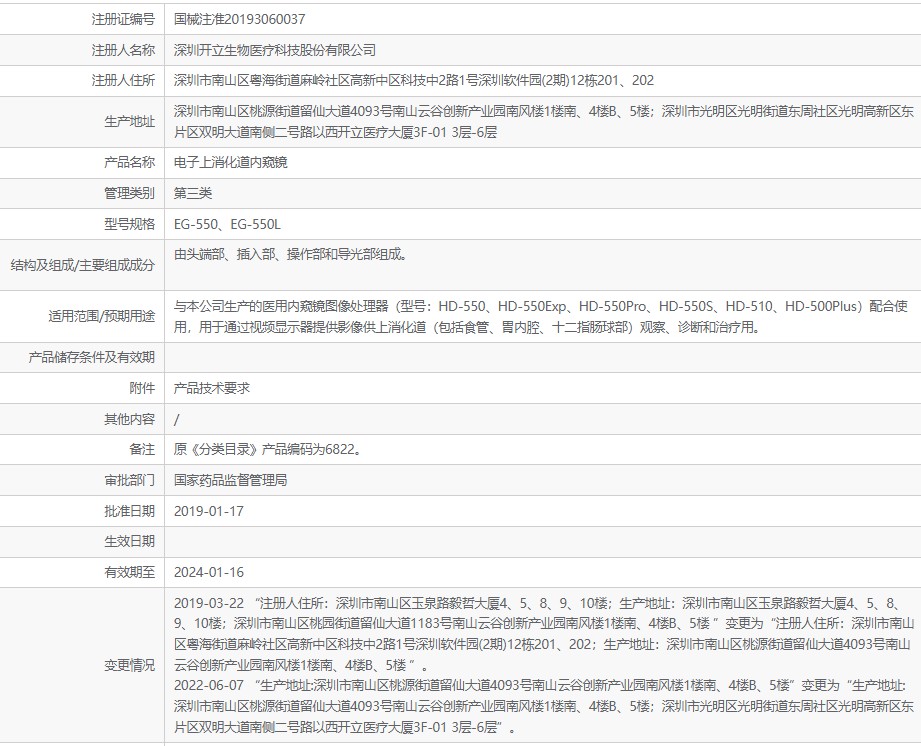Viewport: 921px width, 746px height.
Task: Select the 2019-03-22 change record
Action: point(544,634)
